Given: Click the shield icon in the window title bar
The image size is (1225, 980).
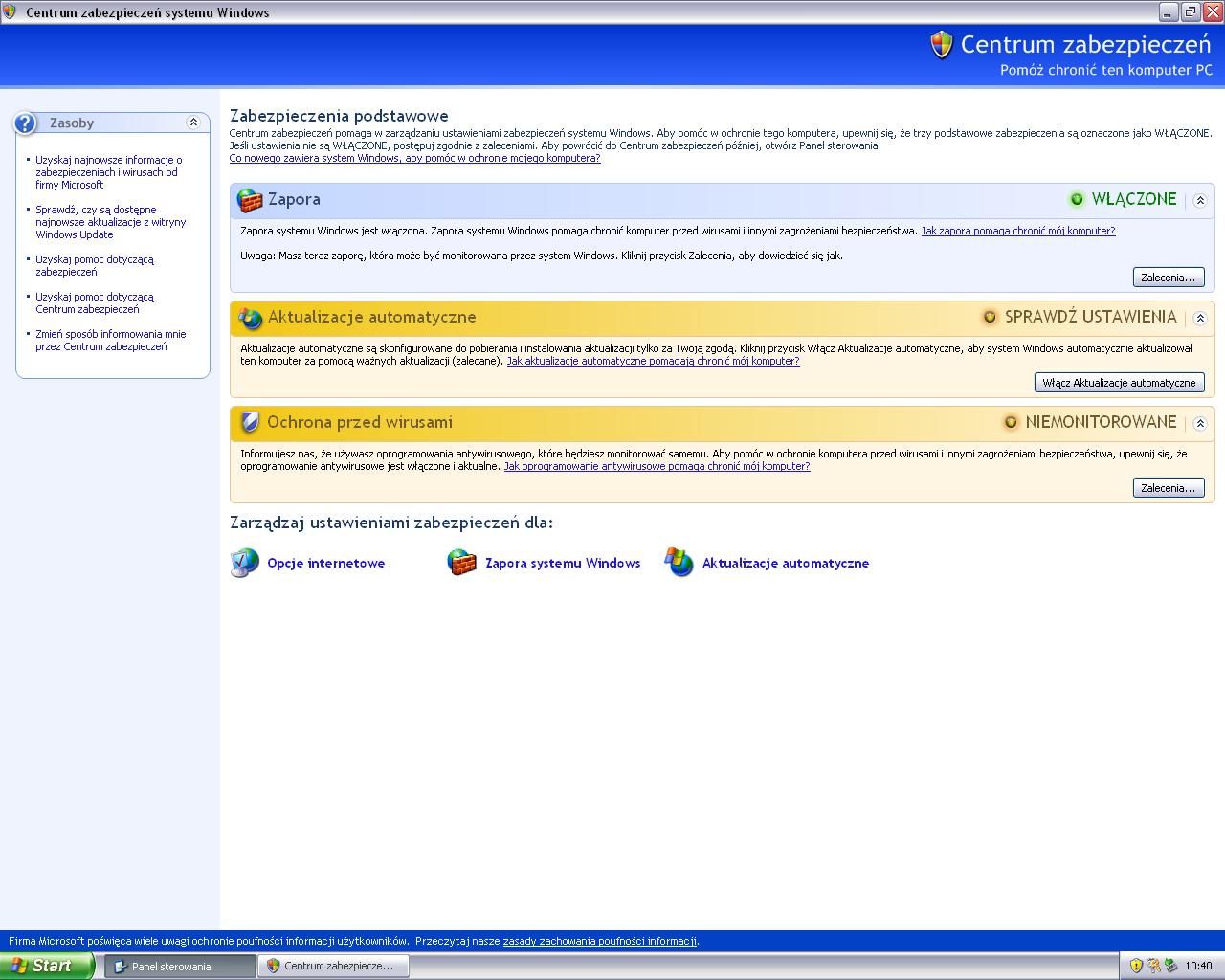Looking at the screenshot, I should [10, 12].
